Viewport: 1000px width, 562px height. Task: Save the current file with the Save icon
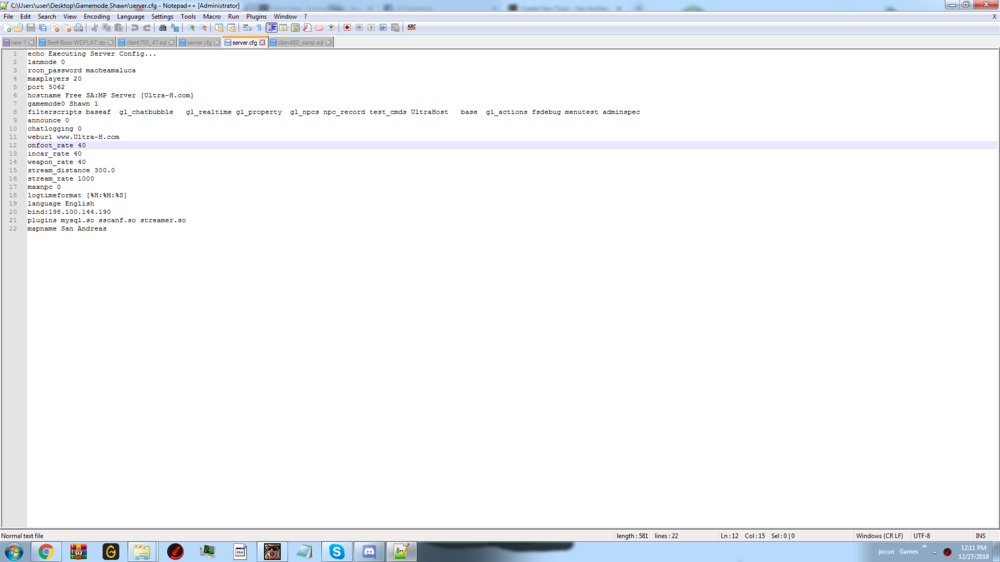click(31, 28)
